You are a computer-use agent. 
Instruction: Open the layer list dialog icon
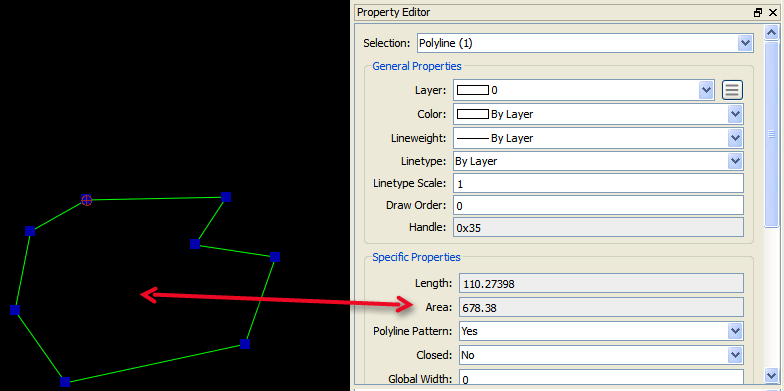point(732,90)
